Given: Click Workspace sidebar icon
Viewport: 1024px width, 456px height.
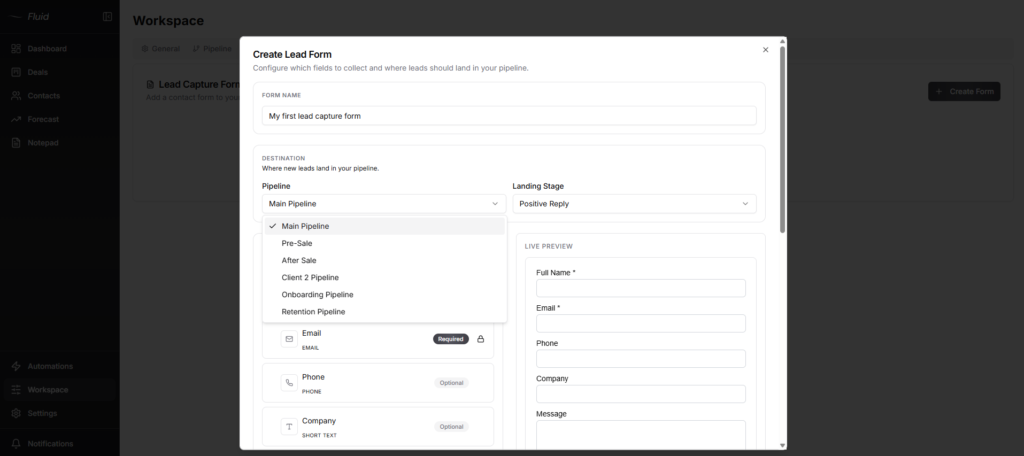Looking at the screenshot, I should coord(16,390).
